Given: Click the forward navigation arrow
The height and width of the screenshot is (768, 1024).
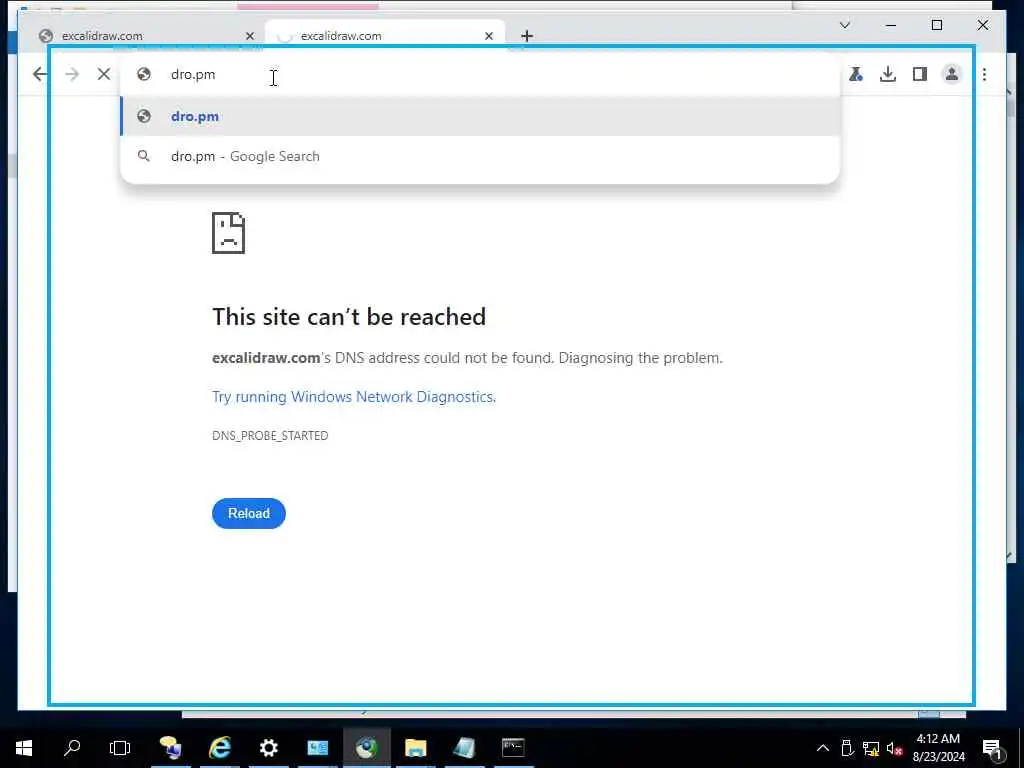Looking at the screenshot, I should click(72, 74).
